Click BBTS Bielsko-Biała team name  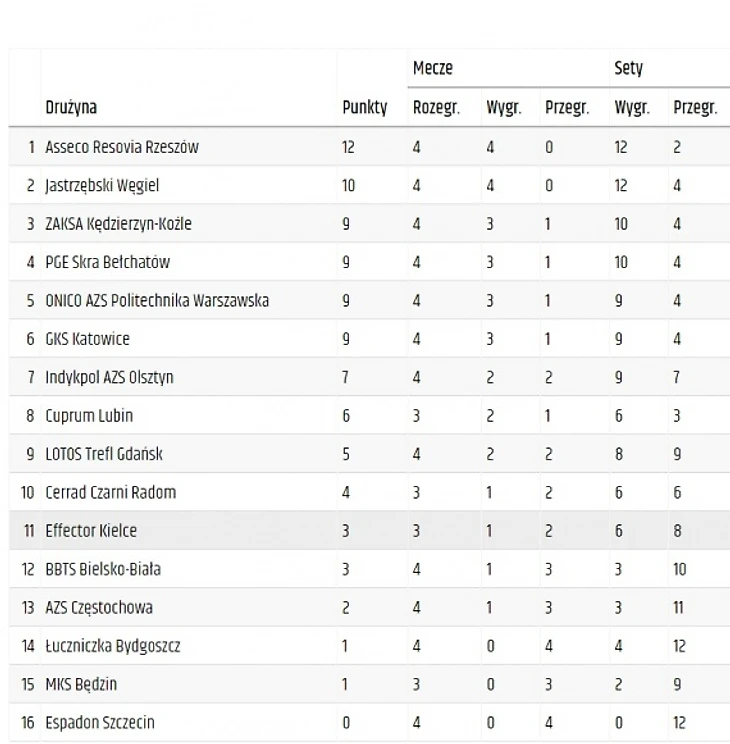click(x=103, y=569)
